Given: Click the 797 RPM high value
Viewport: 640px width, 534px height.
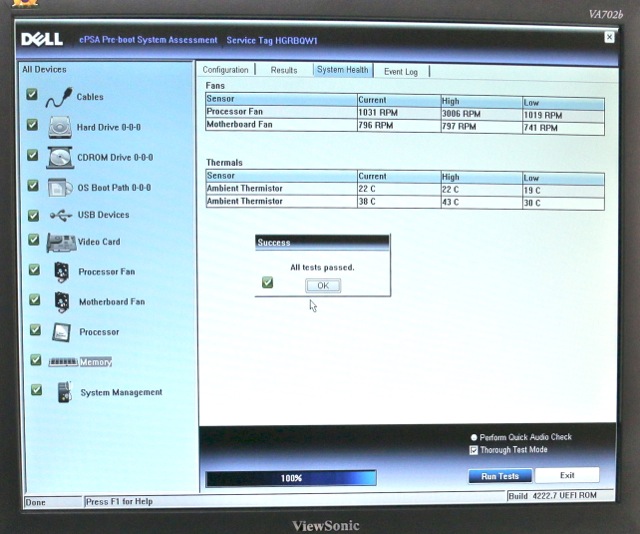Looking at the screenshot, I should click(x=459, y=127).
